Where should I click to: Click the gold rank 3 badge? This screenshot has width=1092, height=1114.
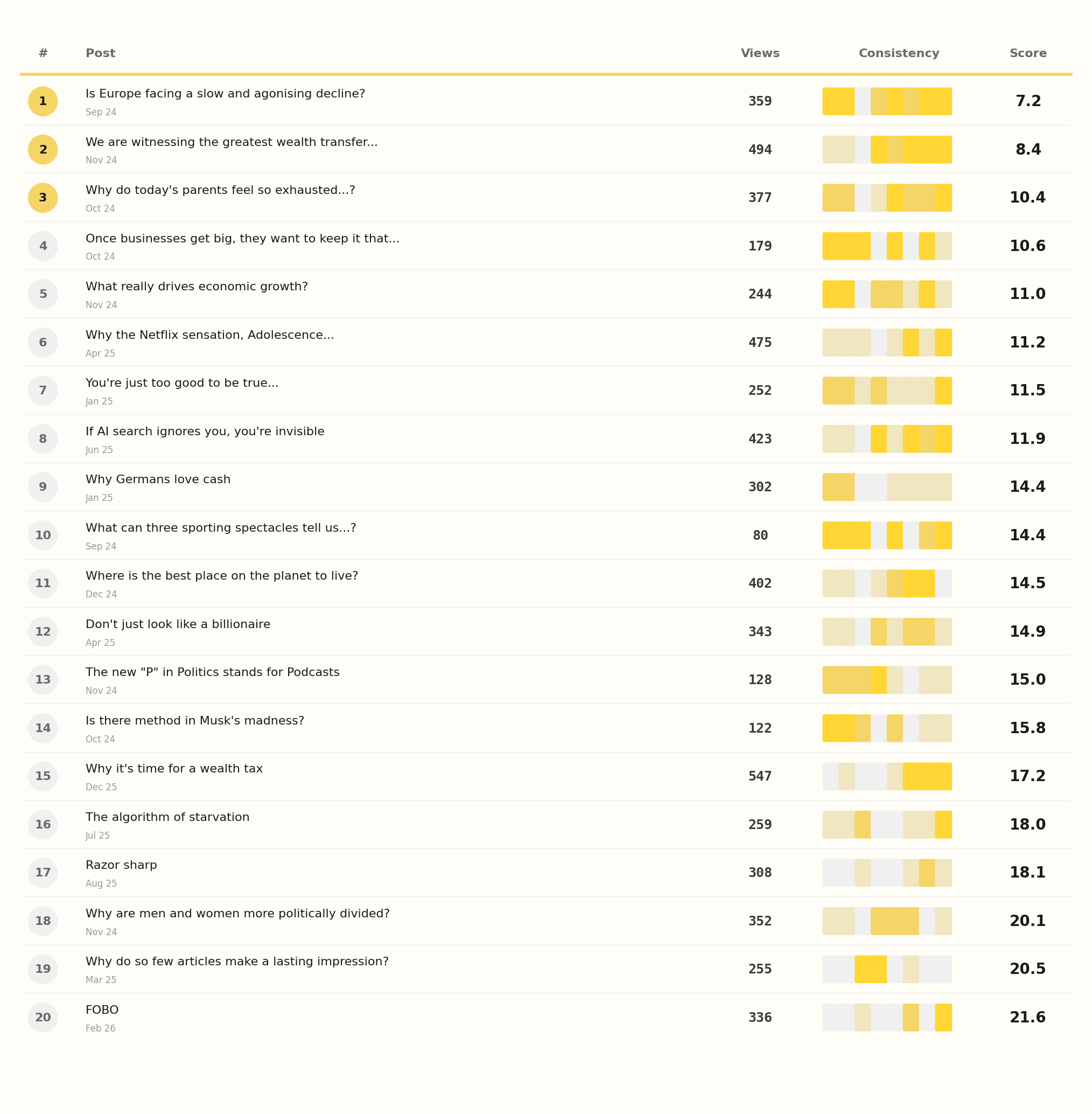(x=43, y=198)
